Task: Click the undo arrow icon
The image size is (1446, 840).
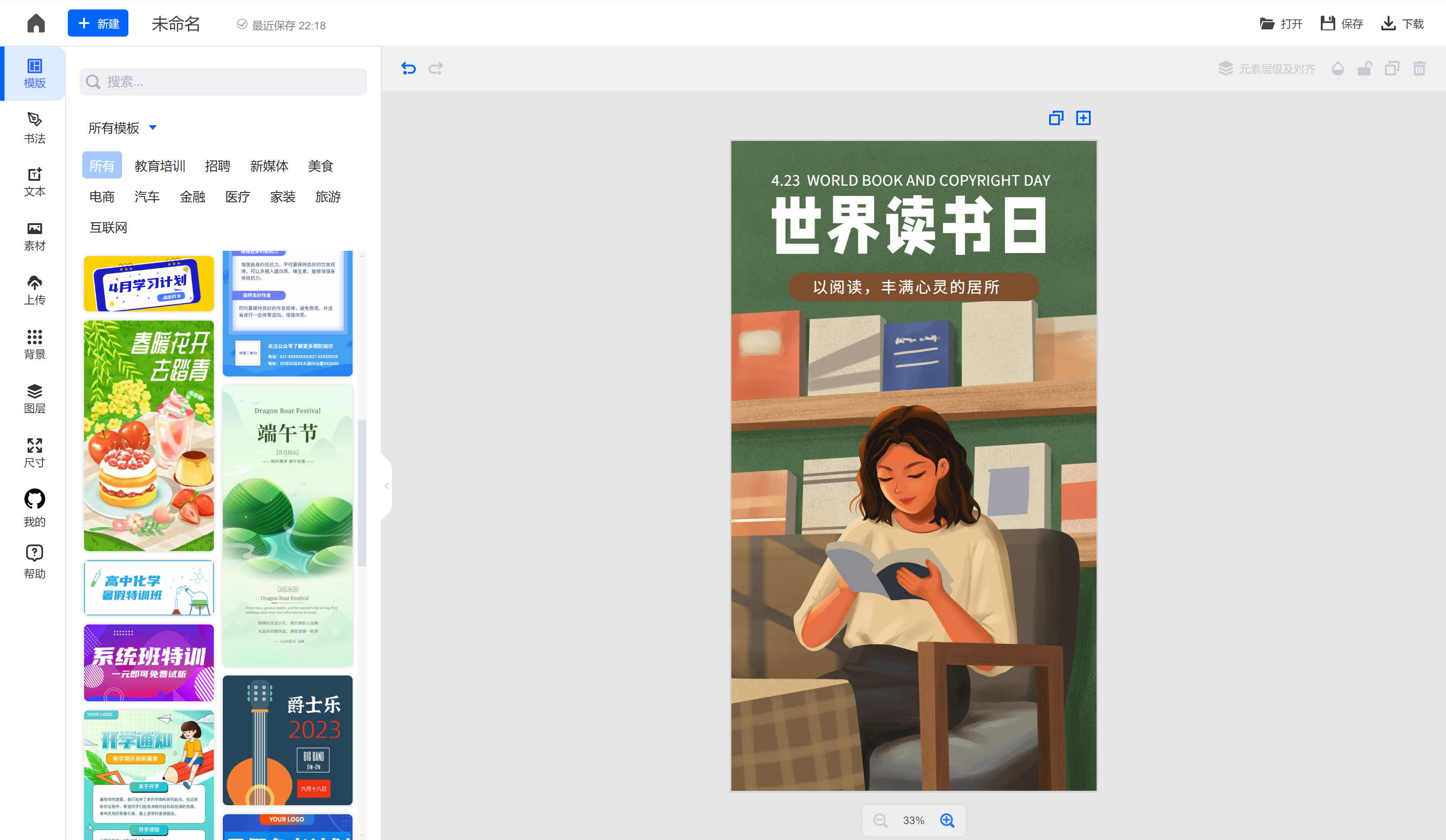Action: tap(408, 69)
